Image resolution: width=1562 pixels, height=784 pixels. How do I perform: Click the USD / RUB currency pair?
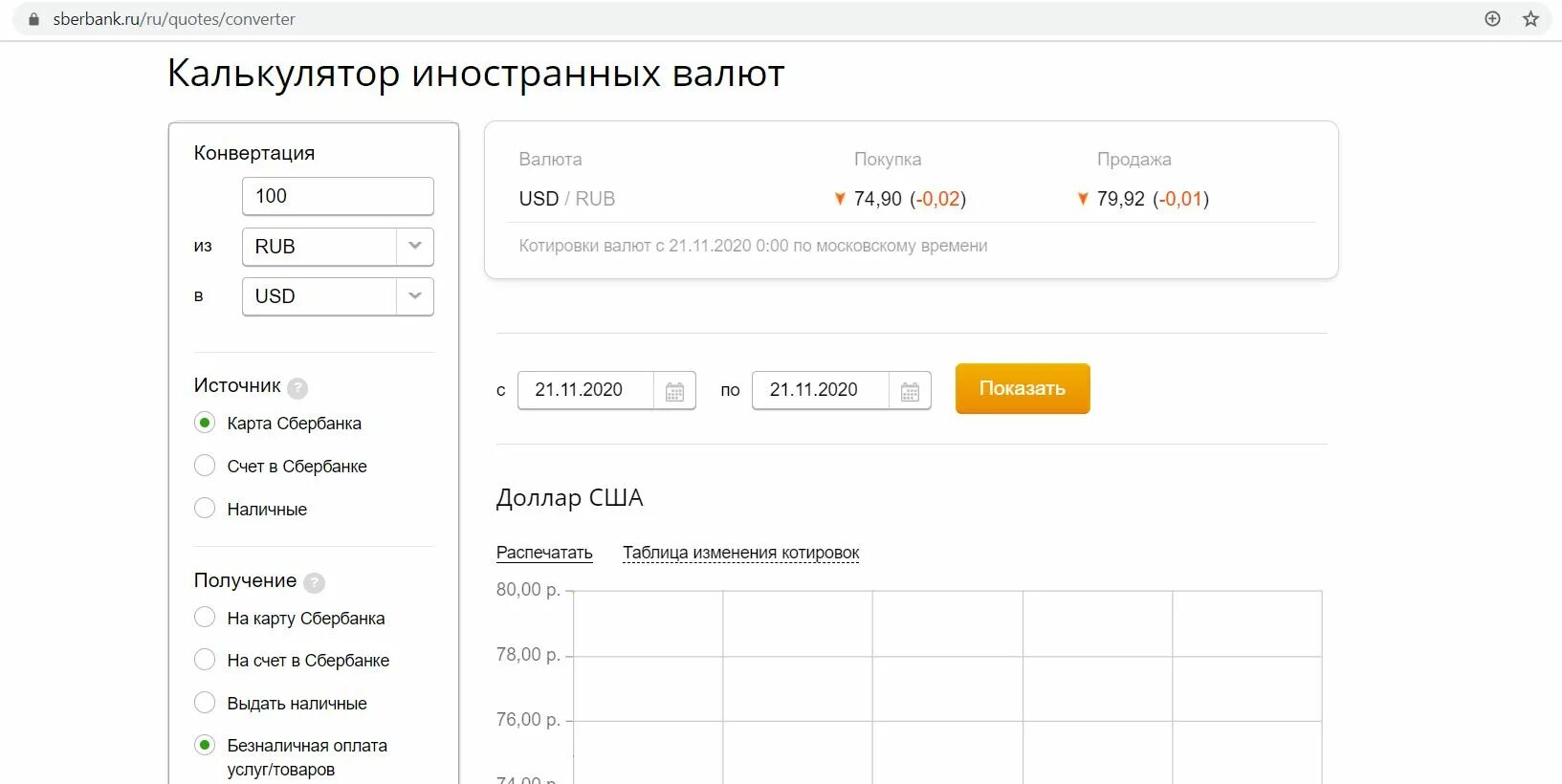tap(567, 199)
